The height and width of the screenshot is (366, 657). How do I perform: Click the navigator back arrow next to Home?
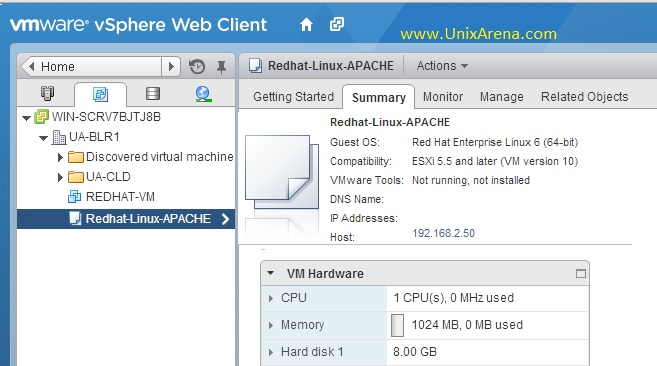pyautogui.click(x=31, y=66)
